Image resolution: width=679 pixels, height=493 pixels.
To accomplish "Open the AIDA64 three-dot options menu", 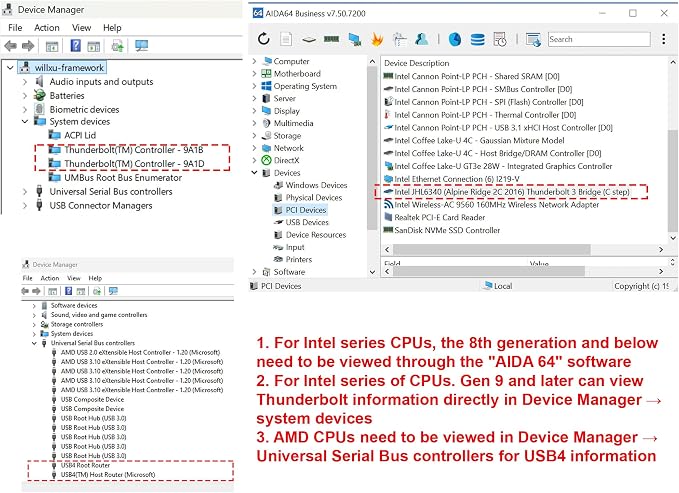I will coord(663,39).
